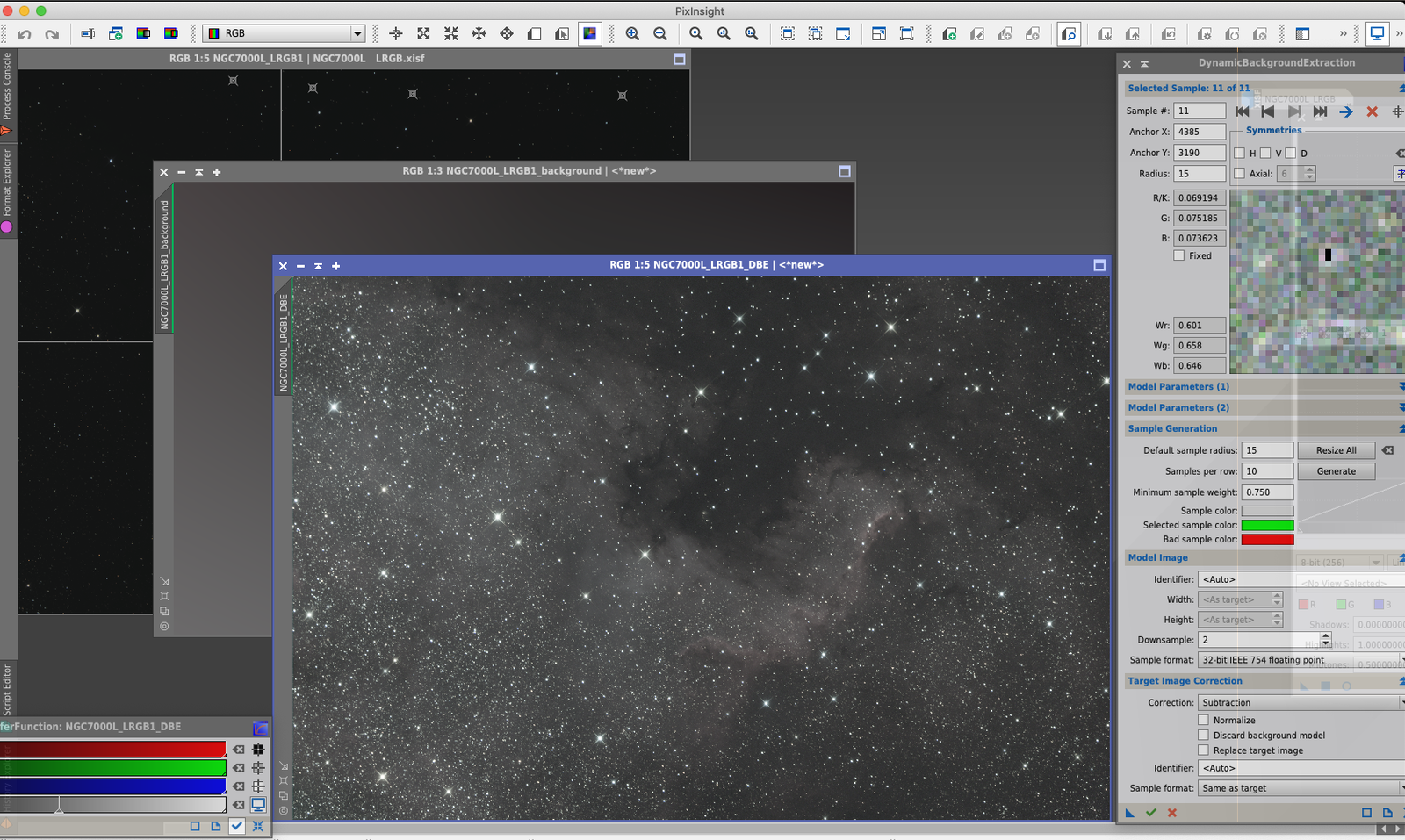Click the undo arrow in toolbar
This screenshot has height=840, width=1405.
pyautogui.click(x=25, y=34)
